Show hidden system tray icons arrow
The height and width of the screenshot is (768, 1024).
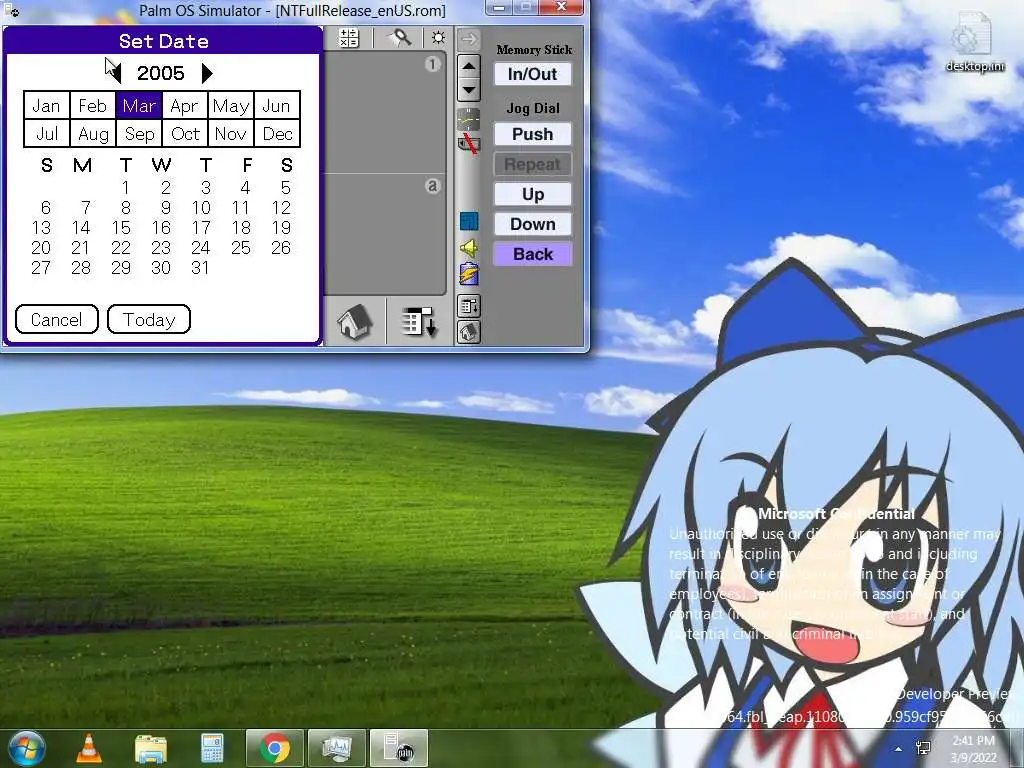(x=899, y=749)
